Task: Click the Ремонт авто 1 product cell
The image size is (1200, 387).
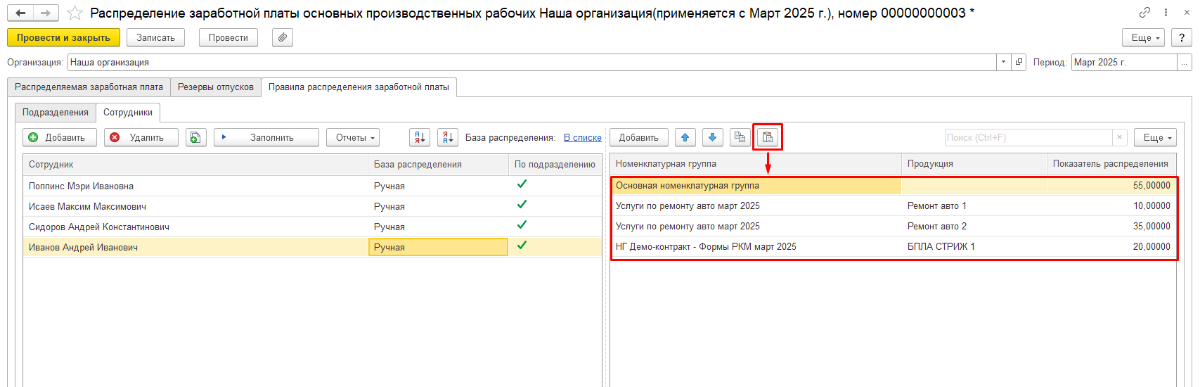Action: (x=973, y=205)
